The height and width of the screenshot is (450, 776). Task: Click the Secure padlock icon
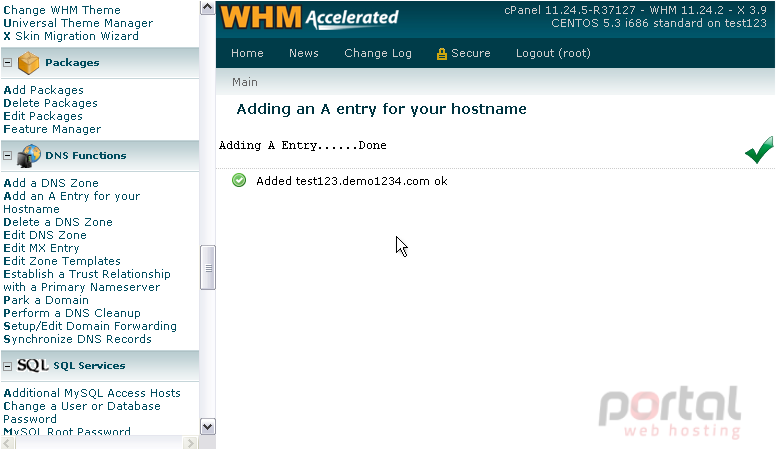[x=441, y=54]
